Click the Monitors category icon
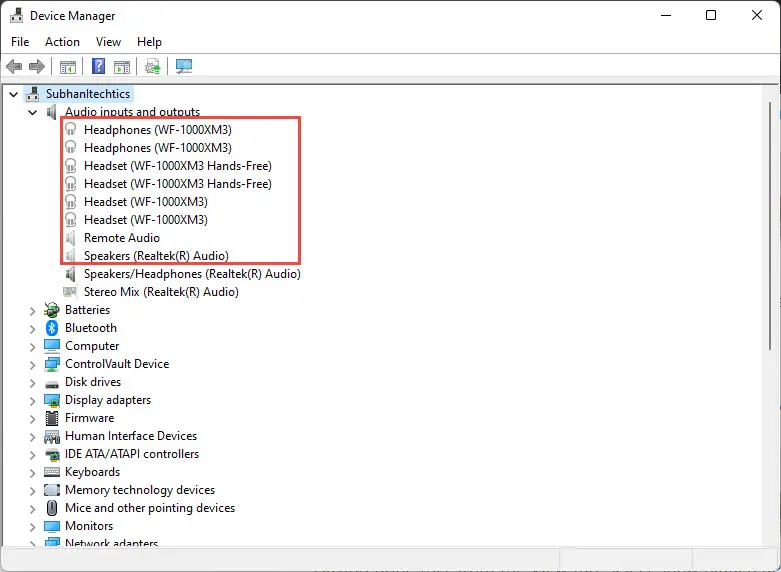The width and height of the screenshot is (781, 572). click(x=52, y=526)
